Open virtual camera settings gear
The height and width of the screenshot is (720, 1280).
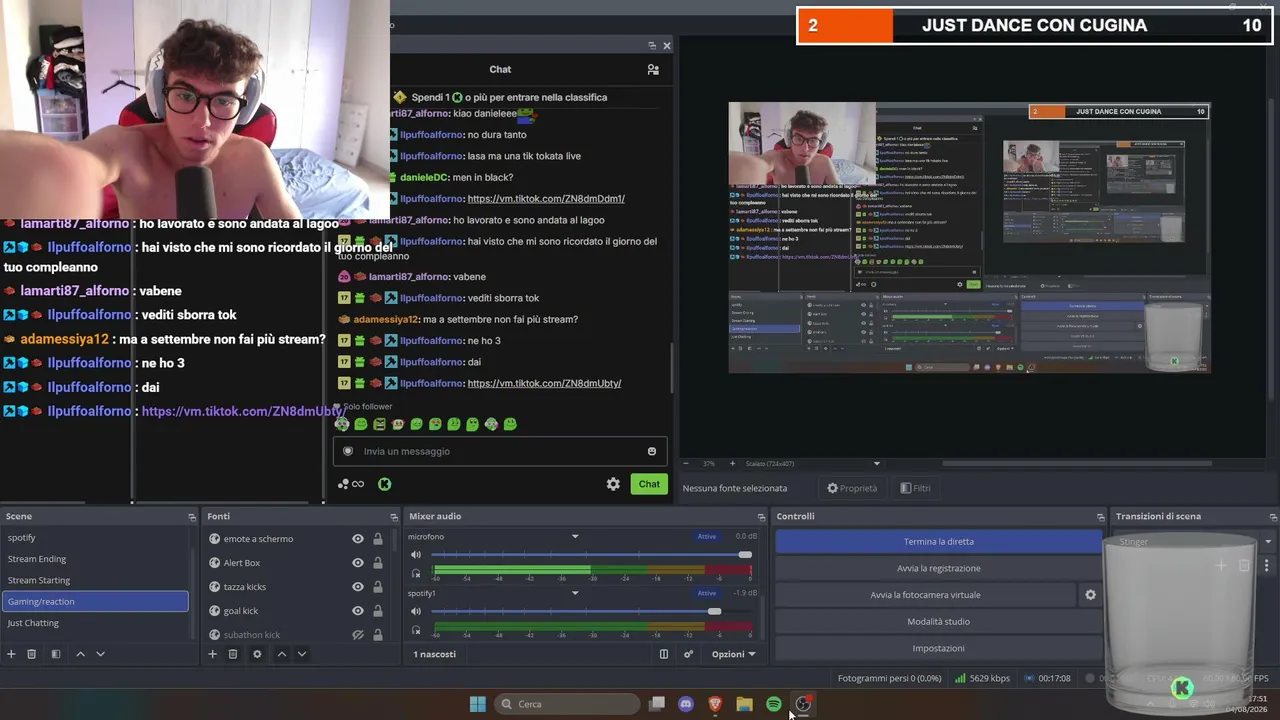[1090, 595]
